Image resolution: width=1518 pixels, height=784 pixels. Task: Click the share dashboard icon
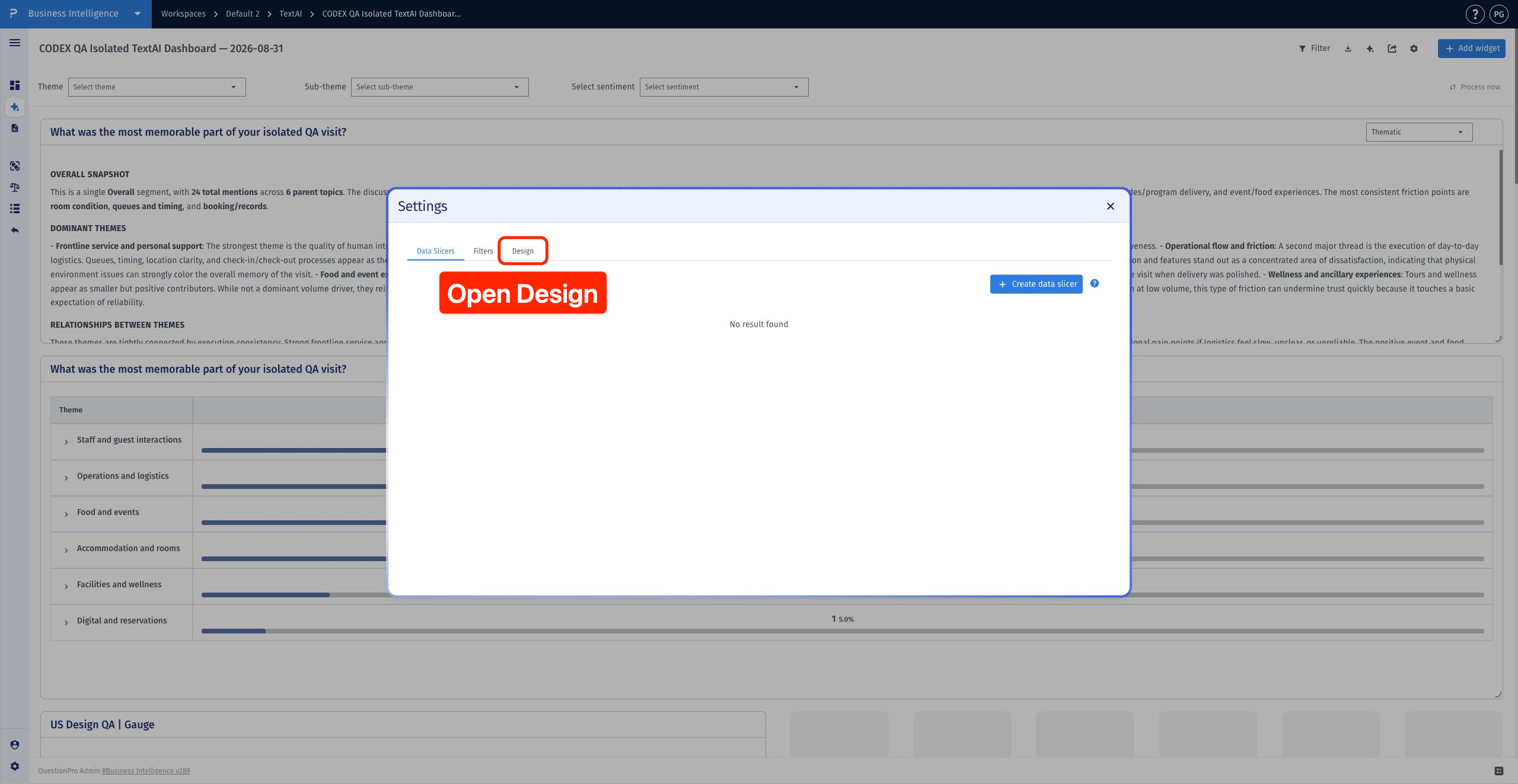pyautogui.click(x=1392, y=49)
